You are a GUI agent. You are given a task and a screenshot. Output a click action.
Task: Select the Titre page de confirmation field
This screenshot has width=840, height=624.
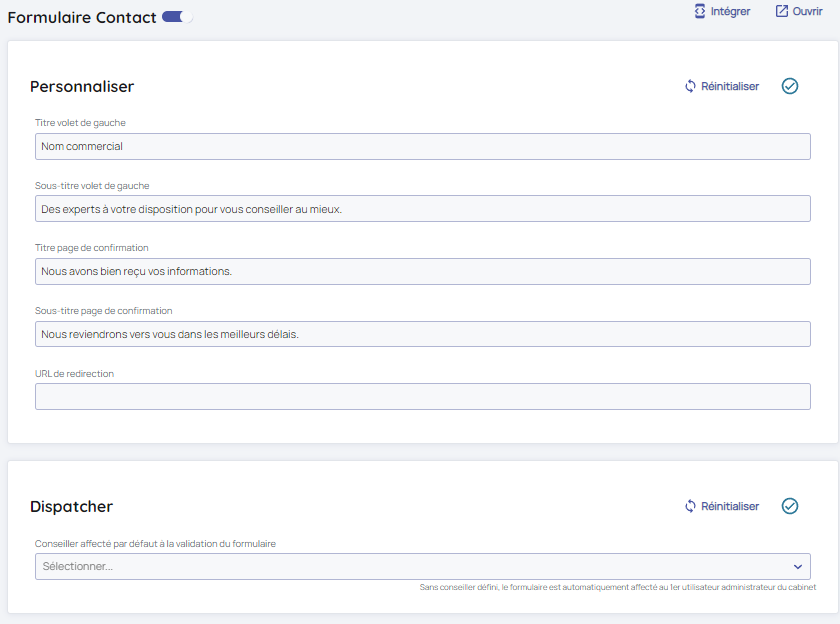tap(422, 271)
